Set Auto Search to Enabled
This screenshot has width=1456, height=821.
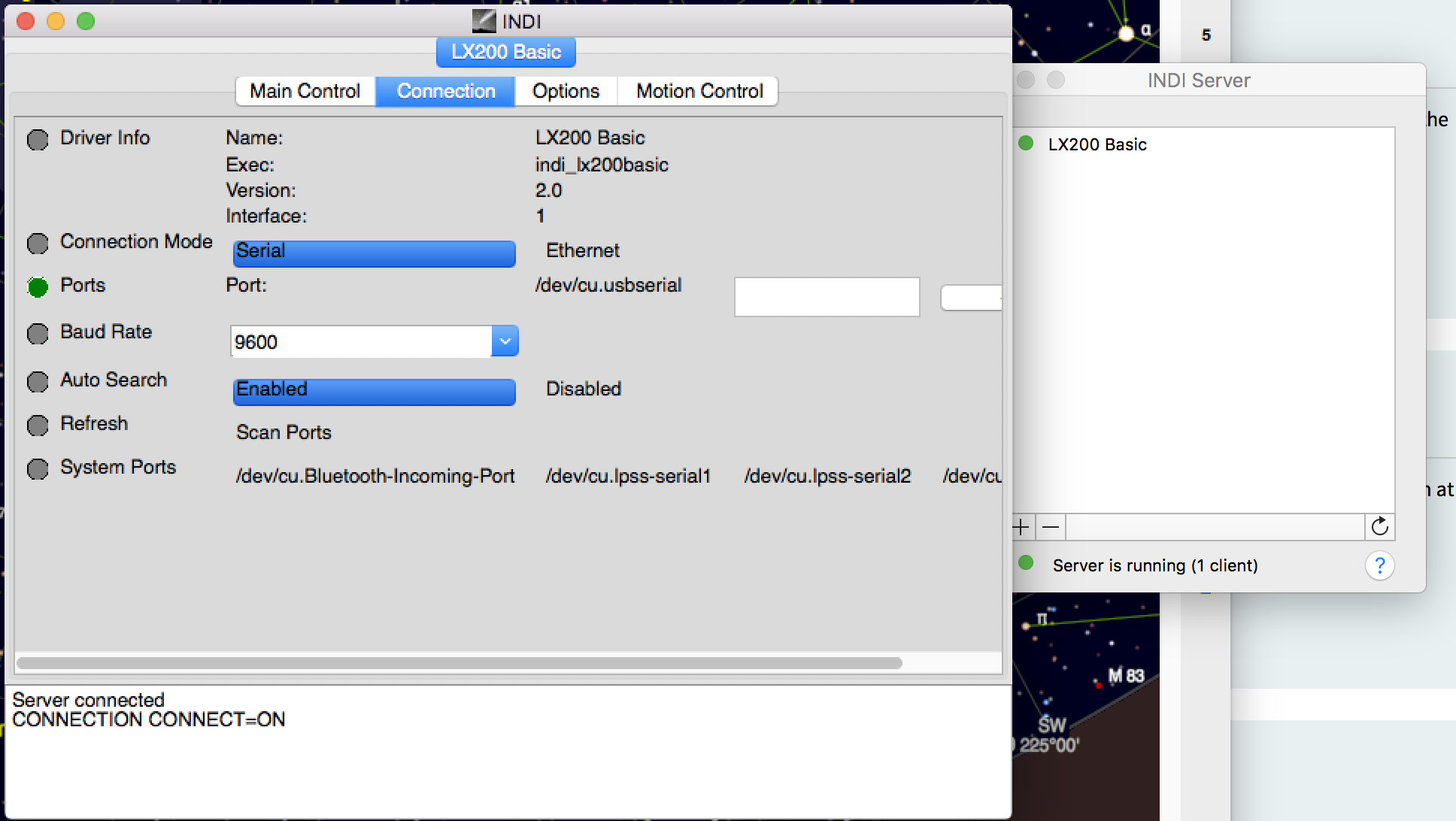(375, 392)
